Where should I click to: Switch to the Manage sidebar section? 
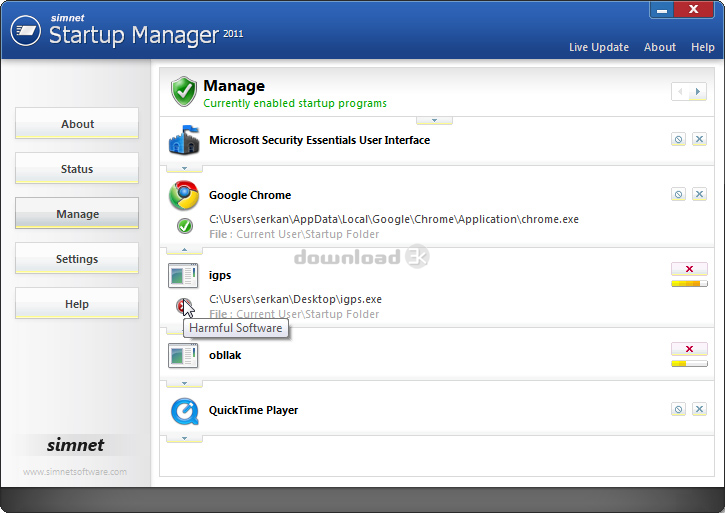click(x=77, y=214)
